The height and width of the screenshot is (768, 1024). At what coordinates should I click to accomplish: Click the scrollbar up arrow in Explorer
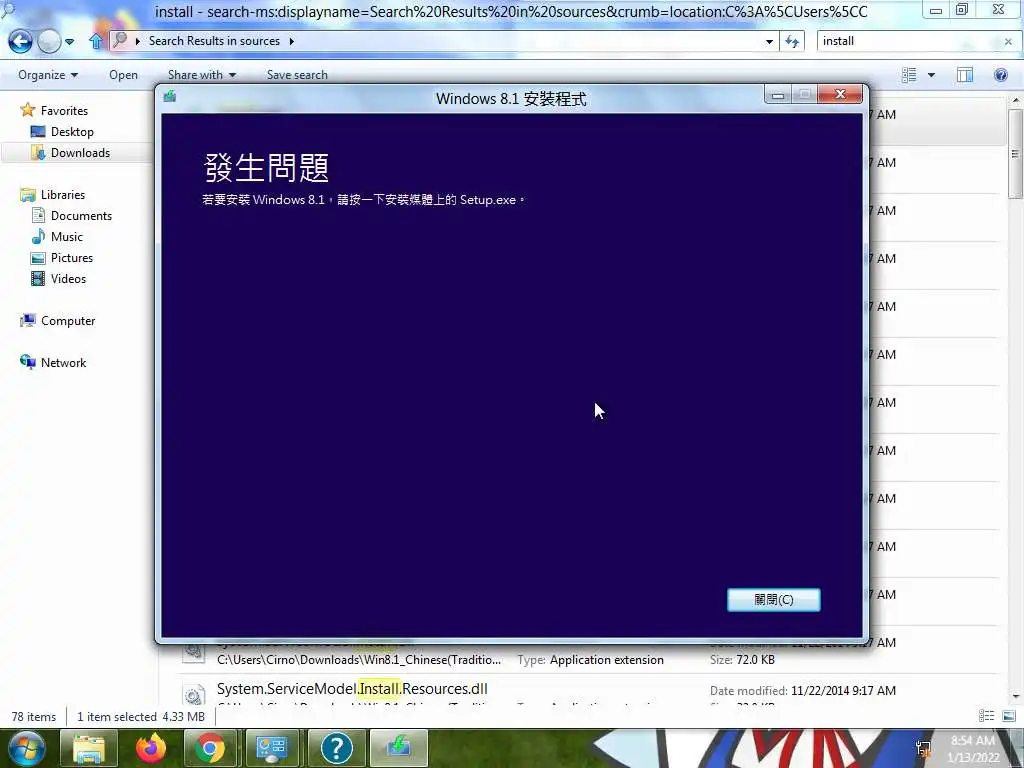tap(1015, 101)
